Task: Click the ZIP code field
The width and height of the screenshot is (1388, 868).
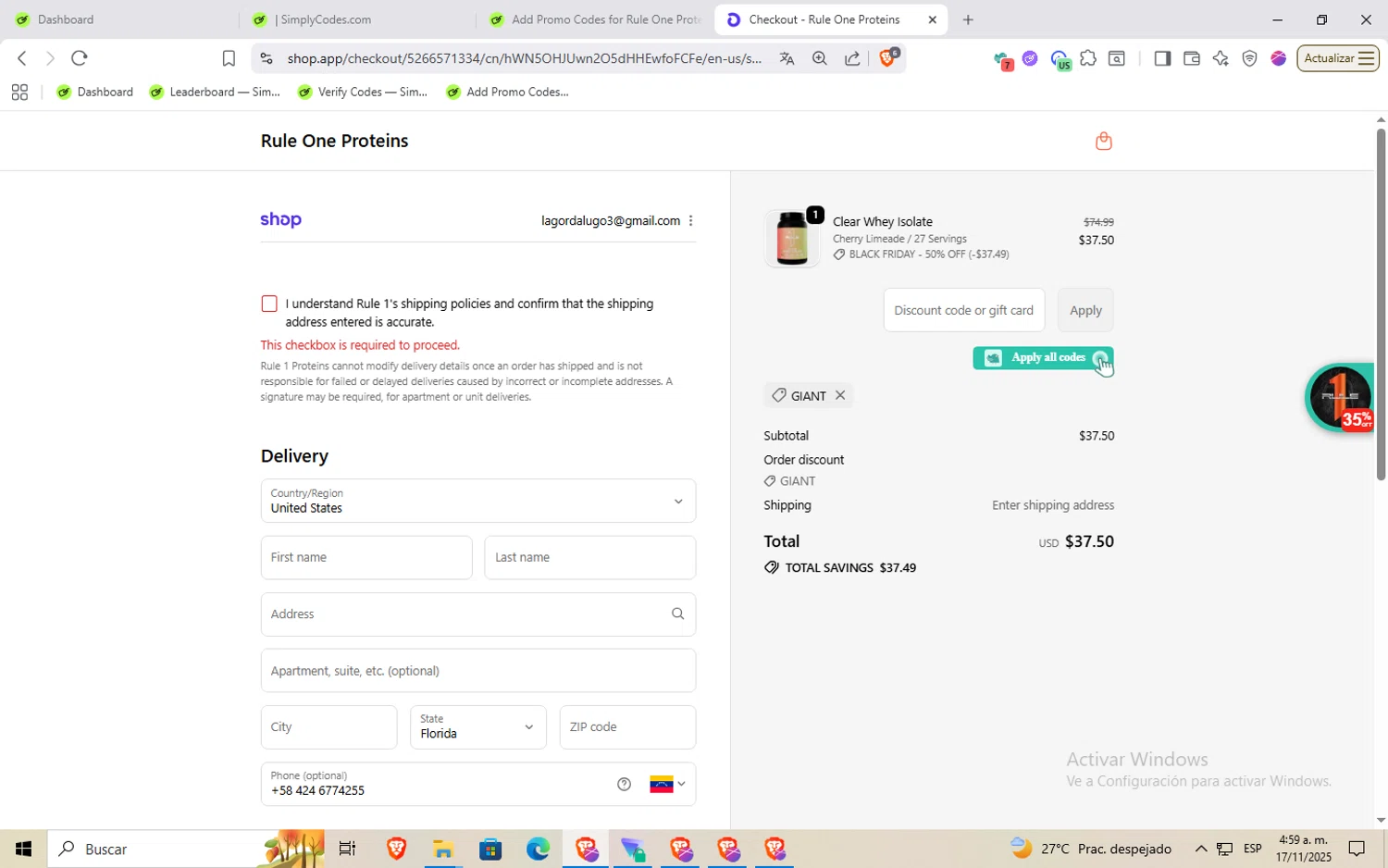Action: [627, 727]
